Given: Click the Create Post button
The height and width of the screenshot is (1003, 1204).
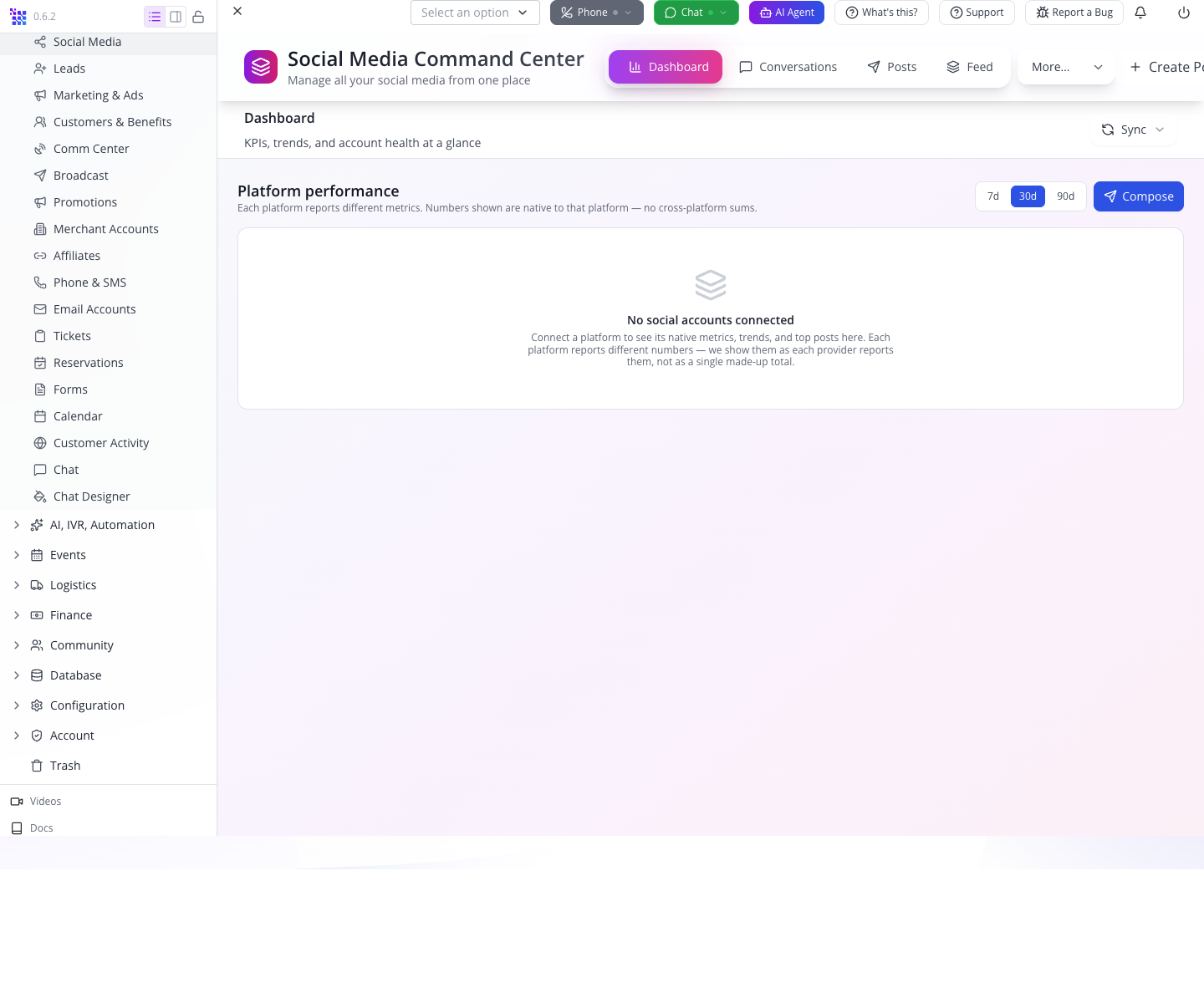Looking at the screenshot, I should click(1166, 67).
